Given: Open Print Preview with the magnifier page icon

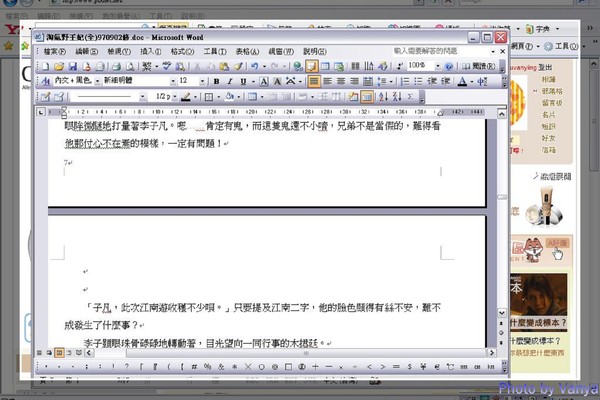Looking at the screenshot, I should pyautogui.click(x=130, y=67).
